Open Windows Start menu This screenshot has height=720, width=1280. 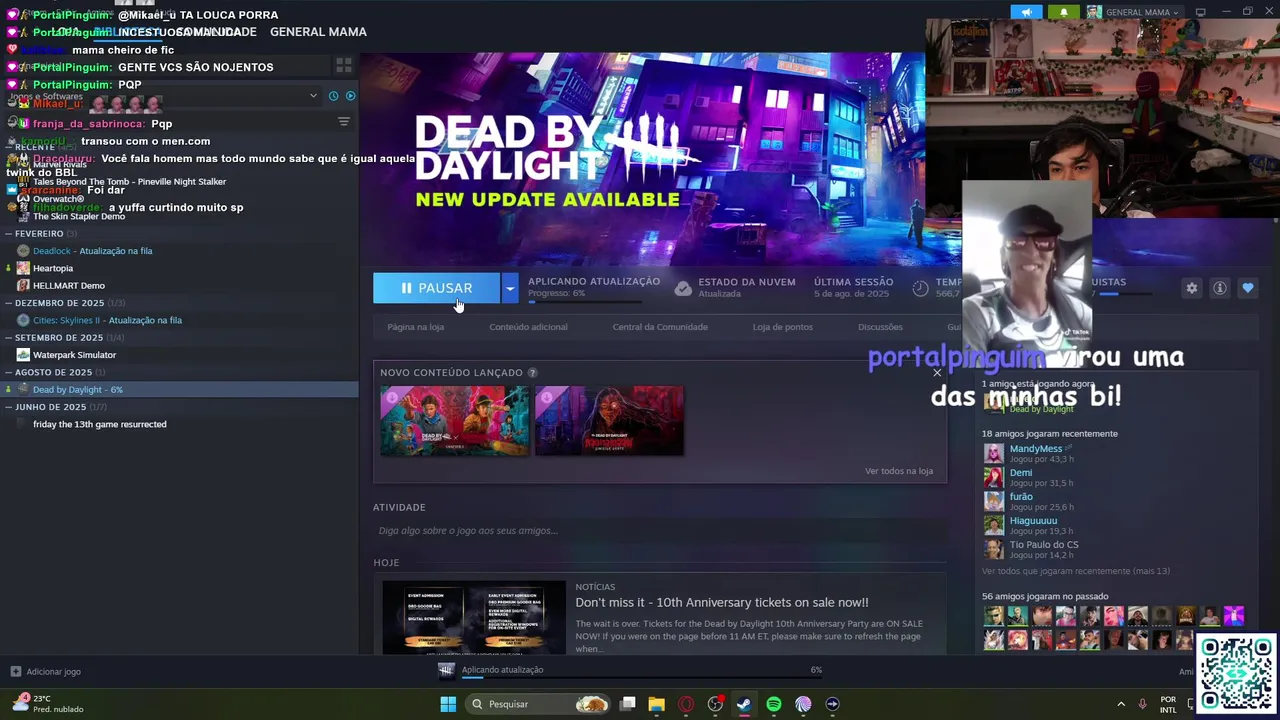click(448, 704)
